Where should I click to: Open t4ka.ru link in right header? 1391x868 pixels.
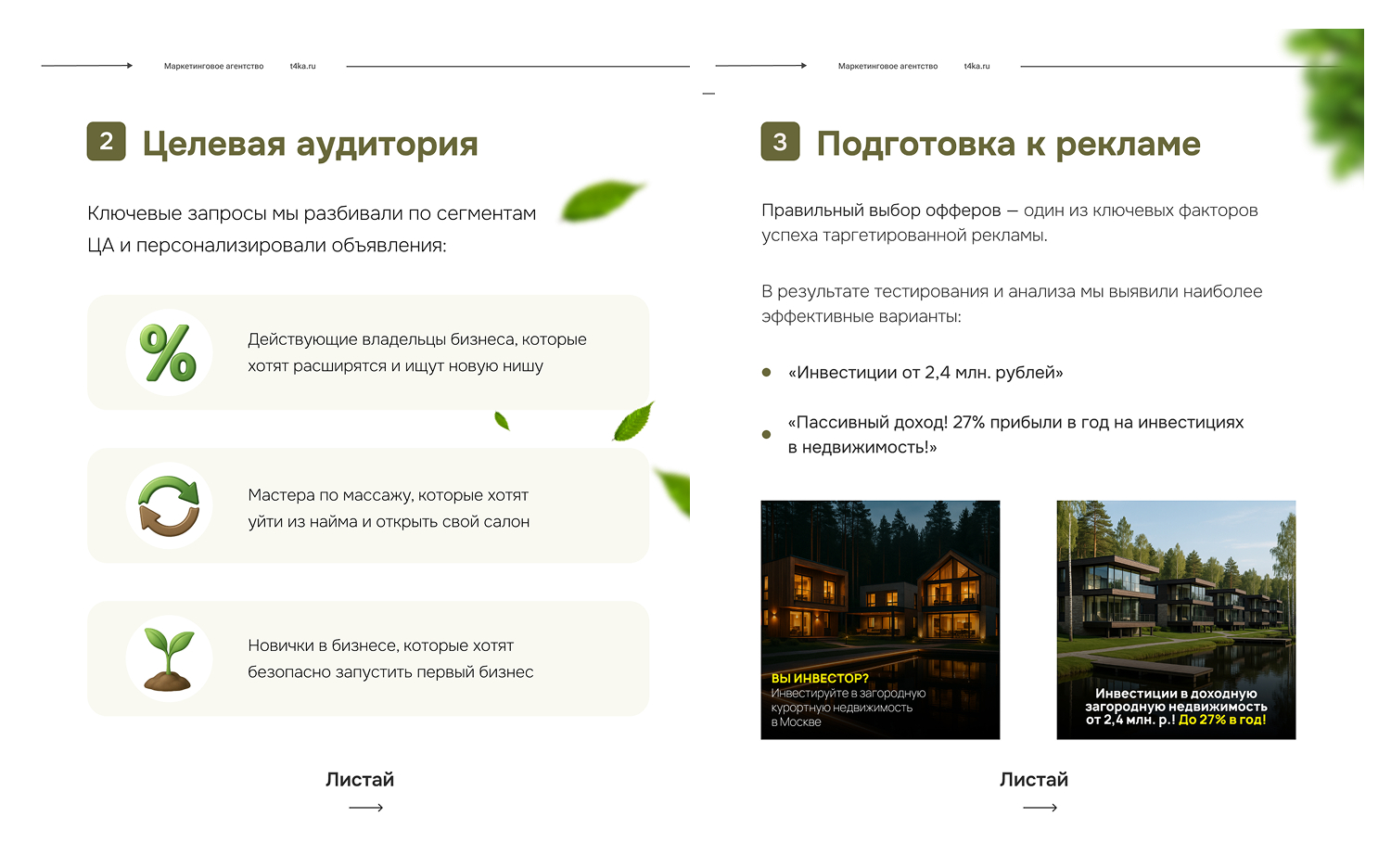tap(977, 66)
